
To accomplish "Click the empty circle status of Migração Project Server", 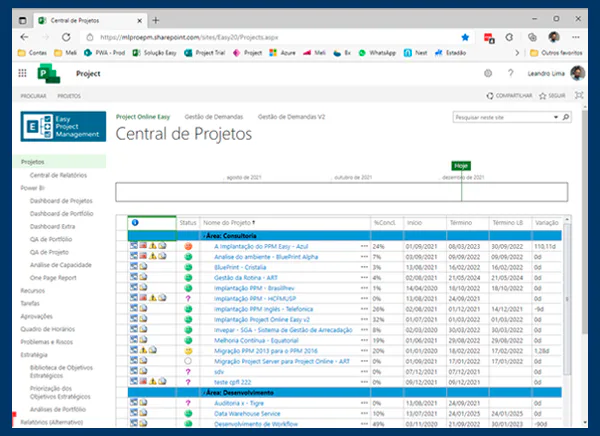I will (x=188, y=361).
